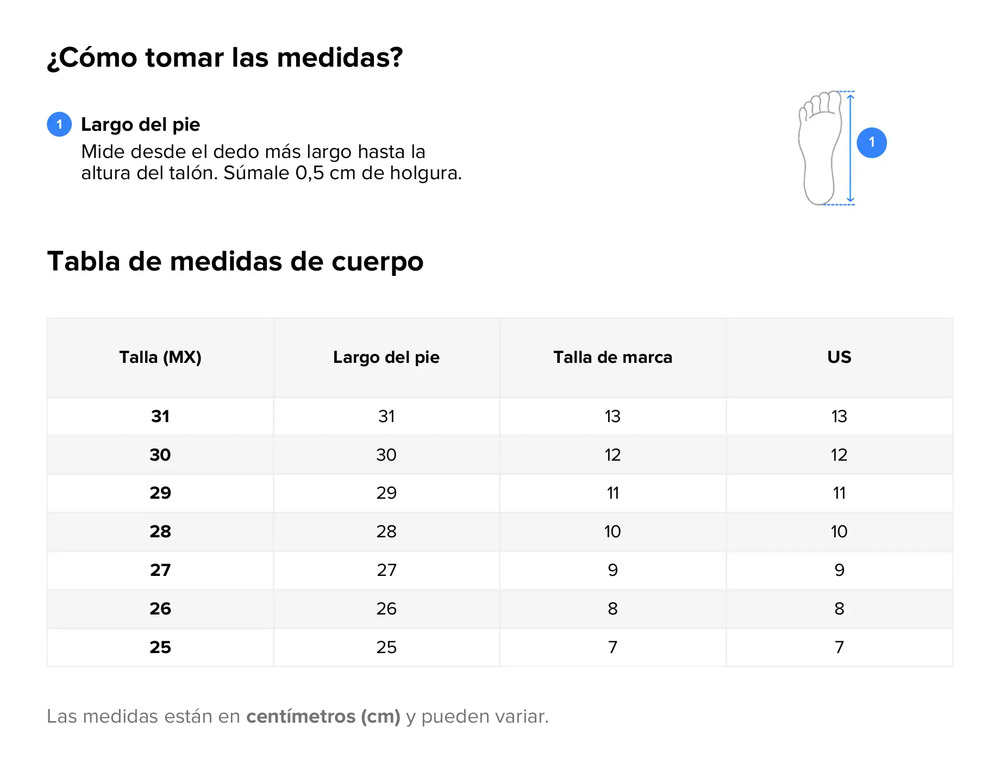Select the Talla de marca column header

coord(612,357)
